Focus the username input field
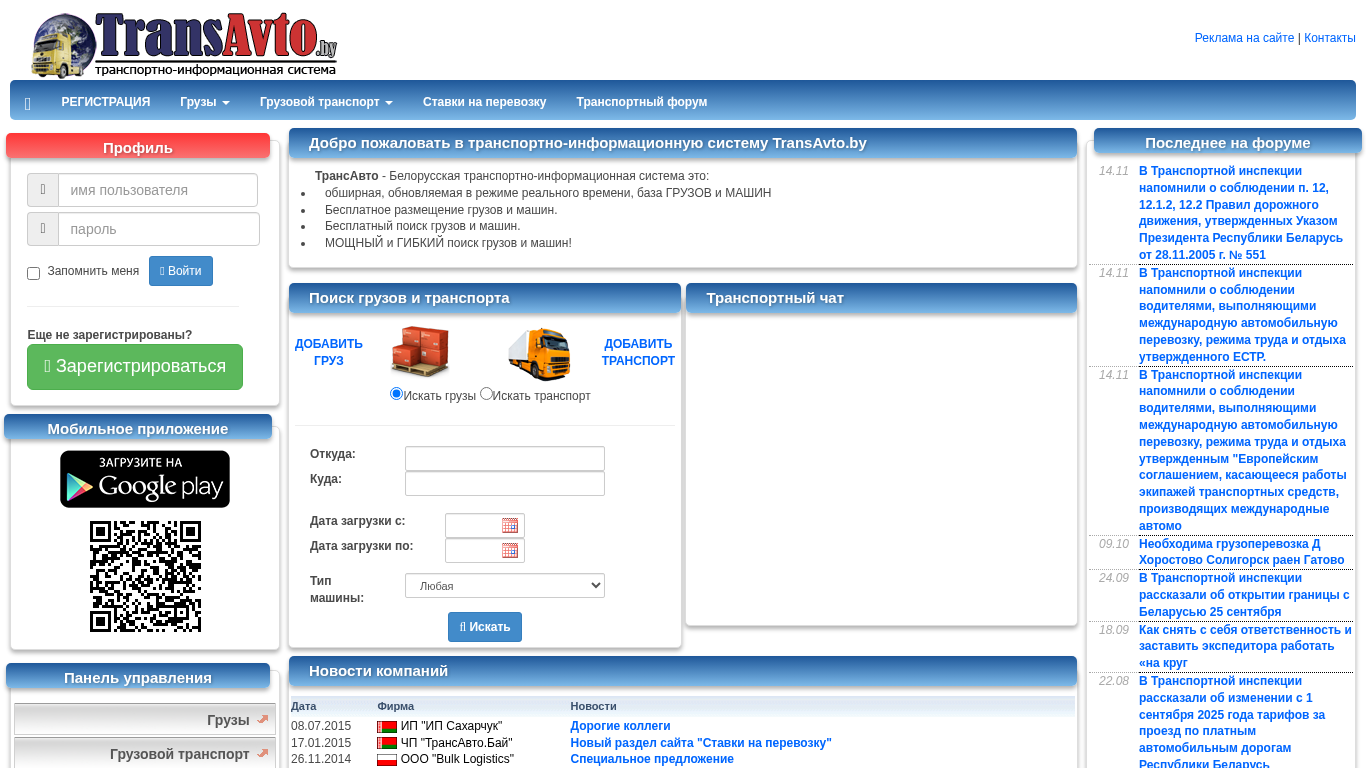Viewport: 1366px width, 768px height. pos(158,190)
